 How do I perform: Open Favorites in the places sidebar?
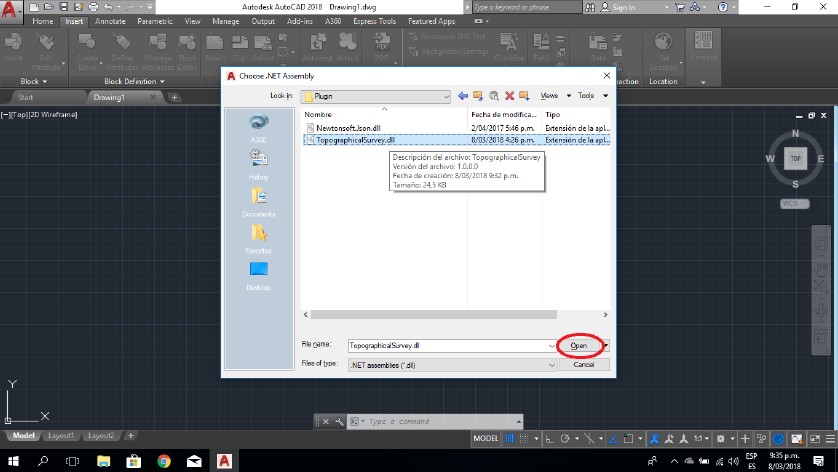point(259,239)
